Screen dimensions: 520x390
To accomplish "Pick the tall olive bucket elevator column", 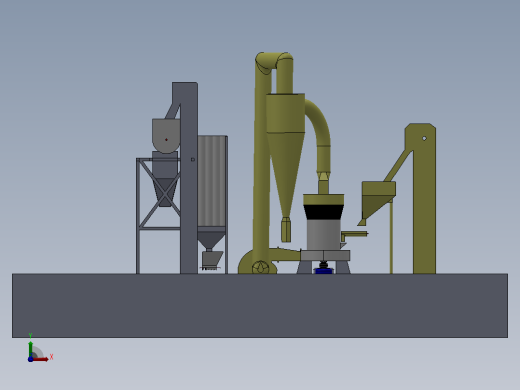I will (x=424, y=200).
